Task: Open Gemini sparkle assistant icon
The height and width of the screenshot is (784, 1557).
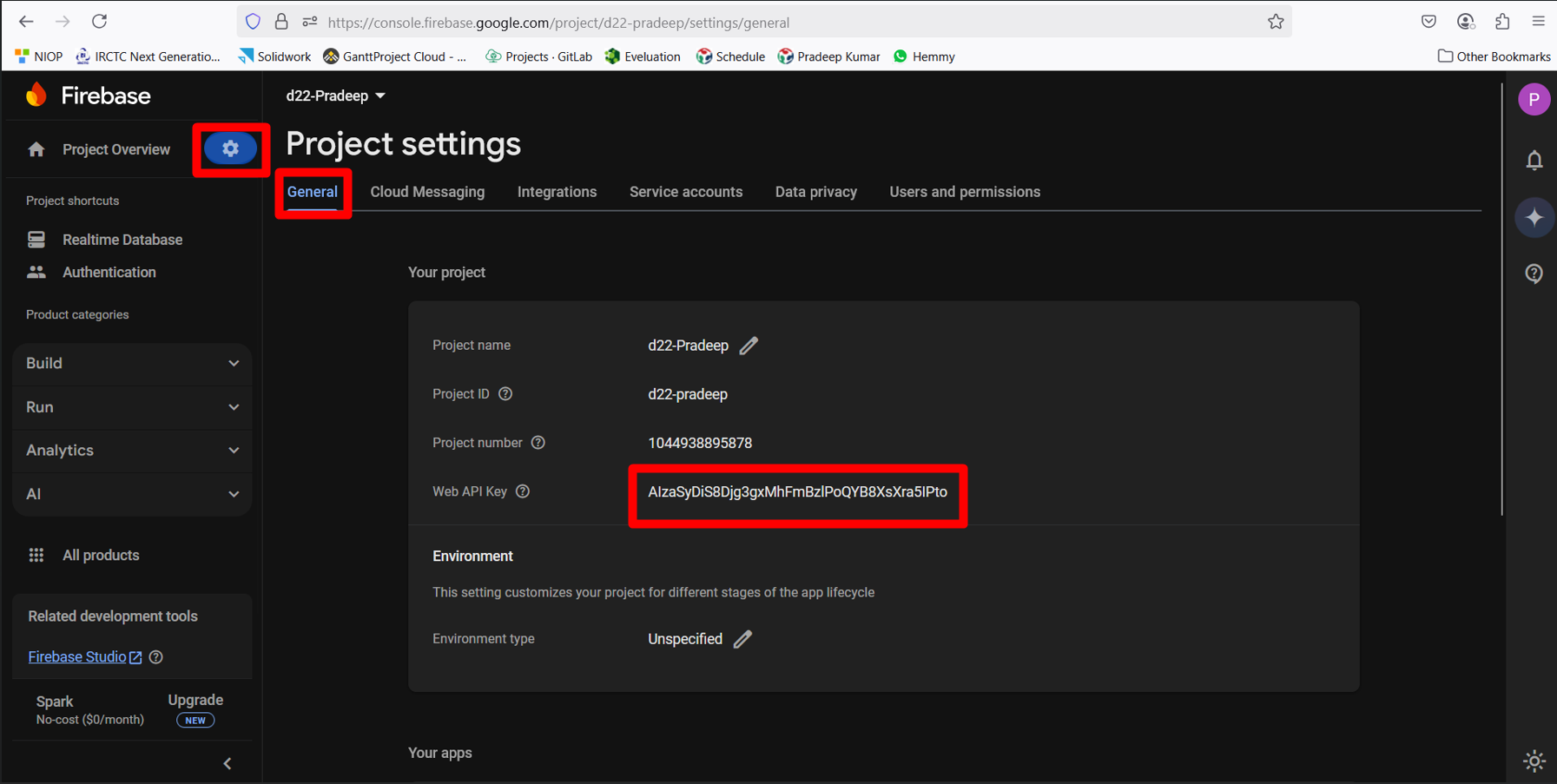Action: point(1534,217)
